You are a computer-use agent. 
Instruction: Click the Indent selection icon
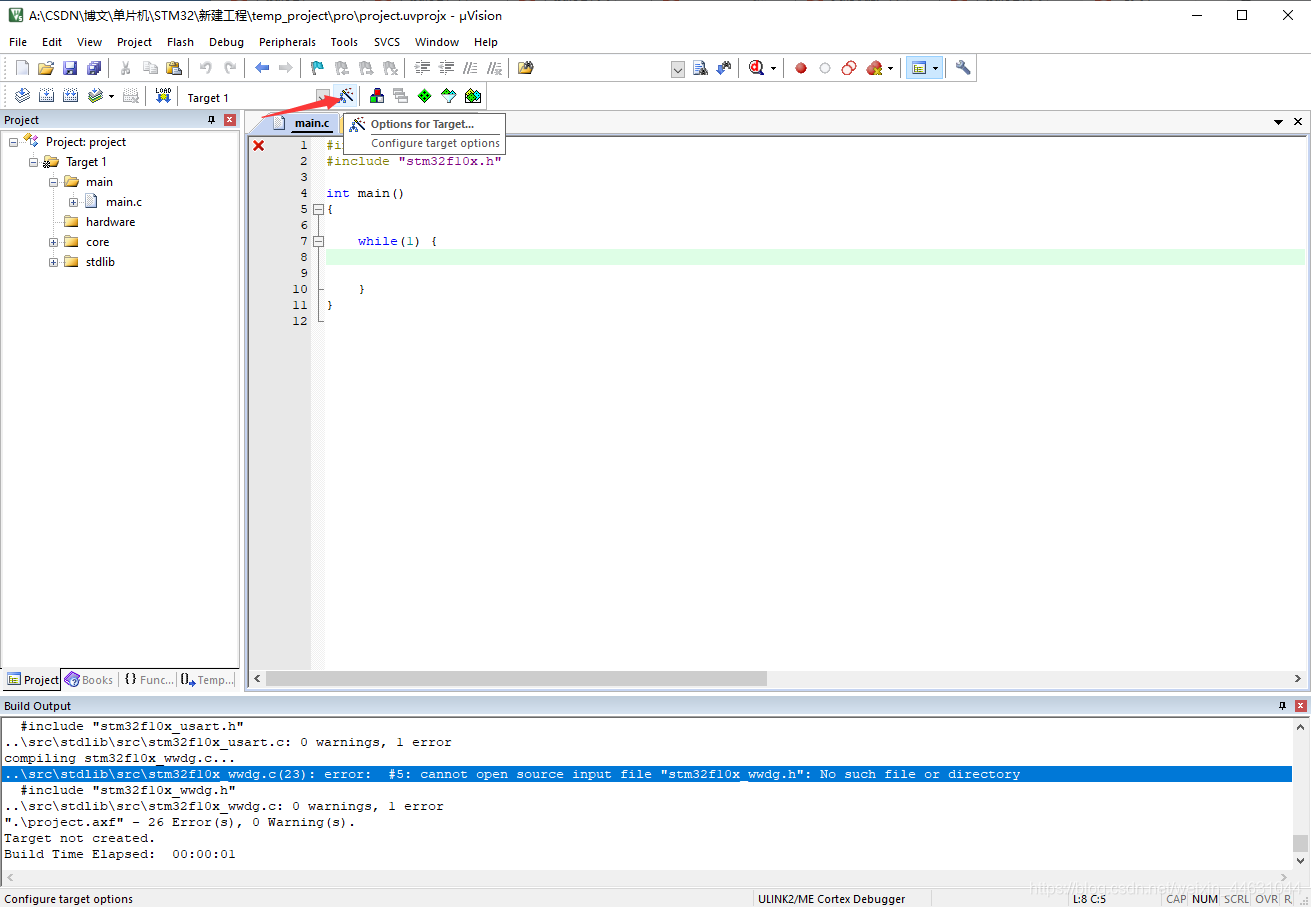click(x=422, y=68)
